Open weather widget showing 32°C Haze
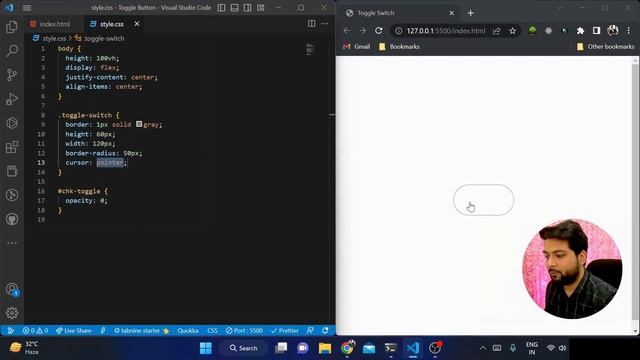This screenshot has width=640, height=360. (x=24, y=348)
